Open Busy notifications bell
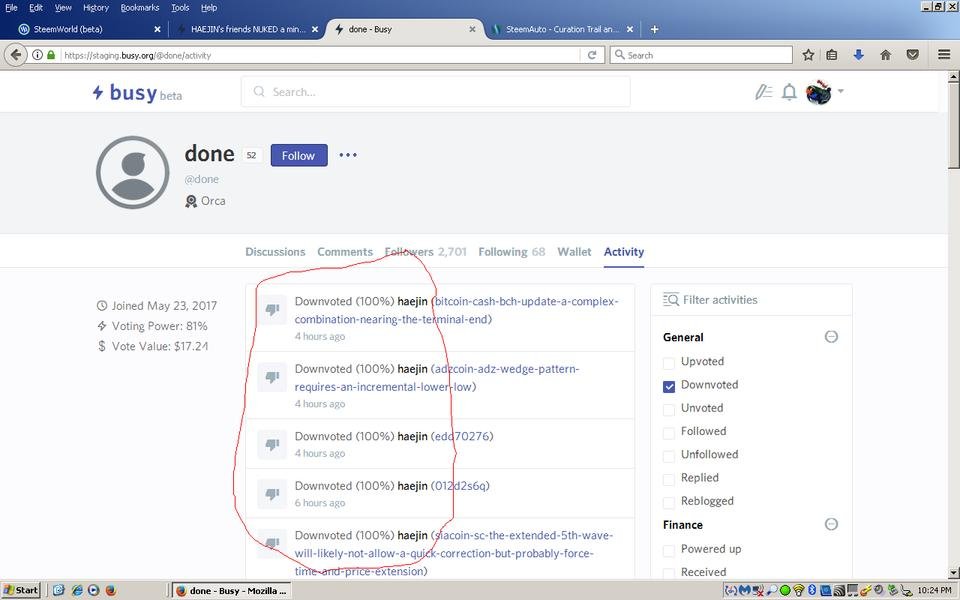Screen dimensions: 960x600 point(789,92)
